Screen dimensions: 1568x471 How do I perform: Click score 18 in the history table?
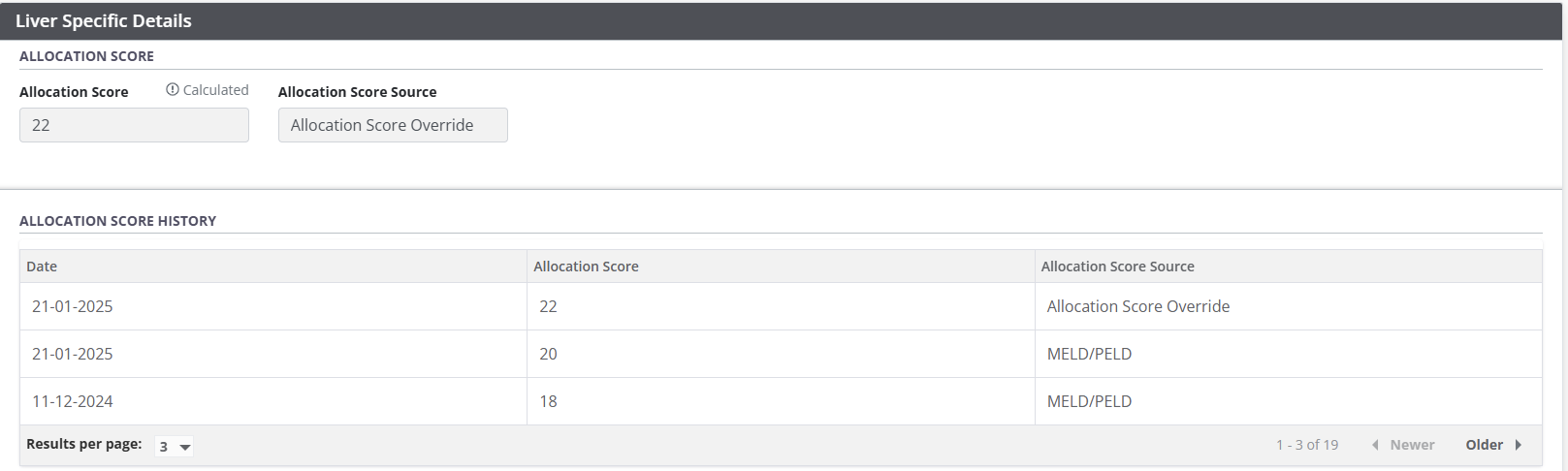(x=548, y=401)
